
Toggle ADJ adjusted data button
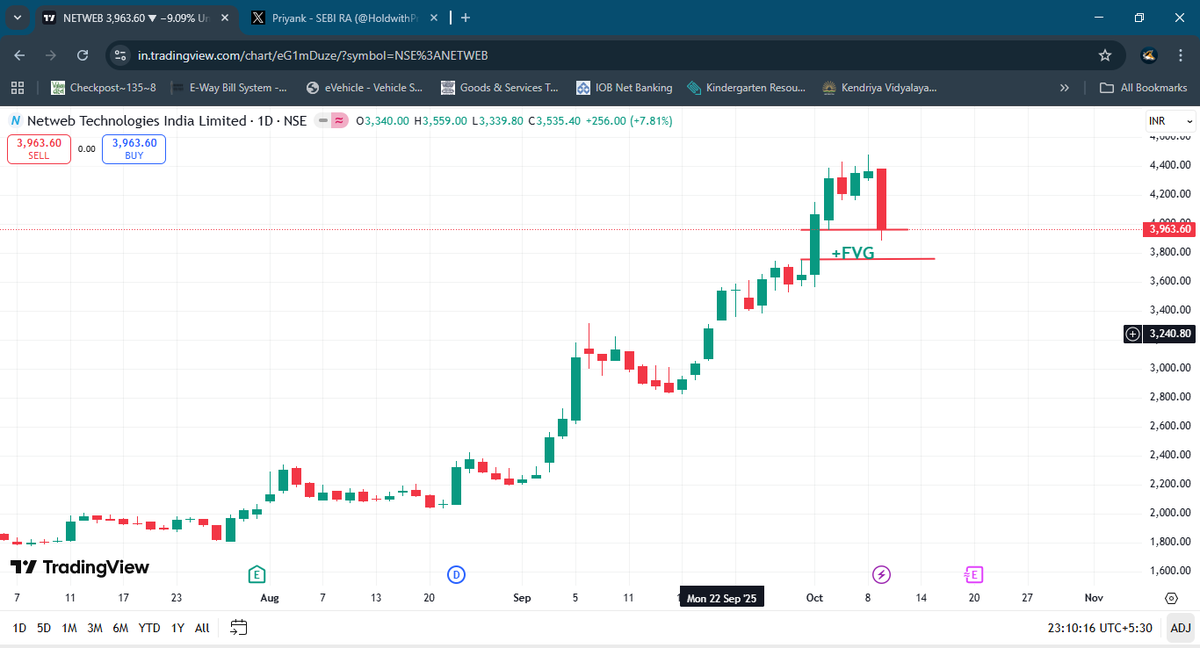pyautogui.click(x=1181, y=628)
